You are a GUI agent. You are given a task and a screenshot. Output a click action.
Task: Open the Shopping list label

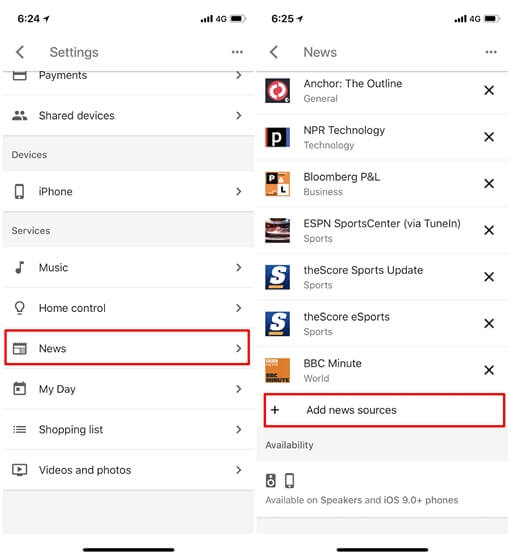pyautogui.click(x=71, y=429)
